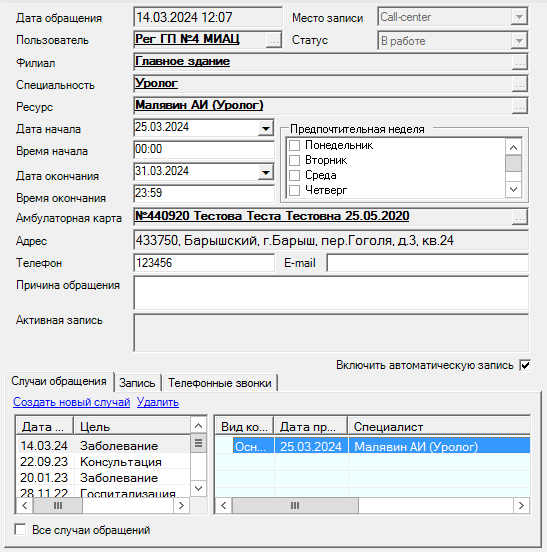Open the Дата окончания date picker arrow
Viewport: 547px width, 552px height.
266,172
